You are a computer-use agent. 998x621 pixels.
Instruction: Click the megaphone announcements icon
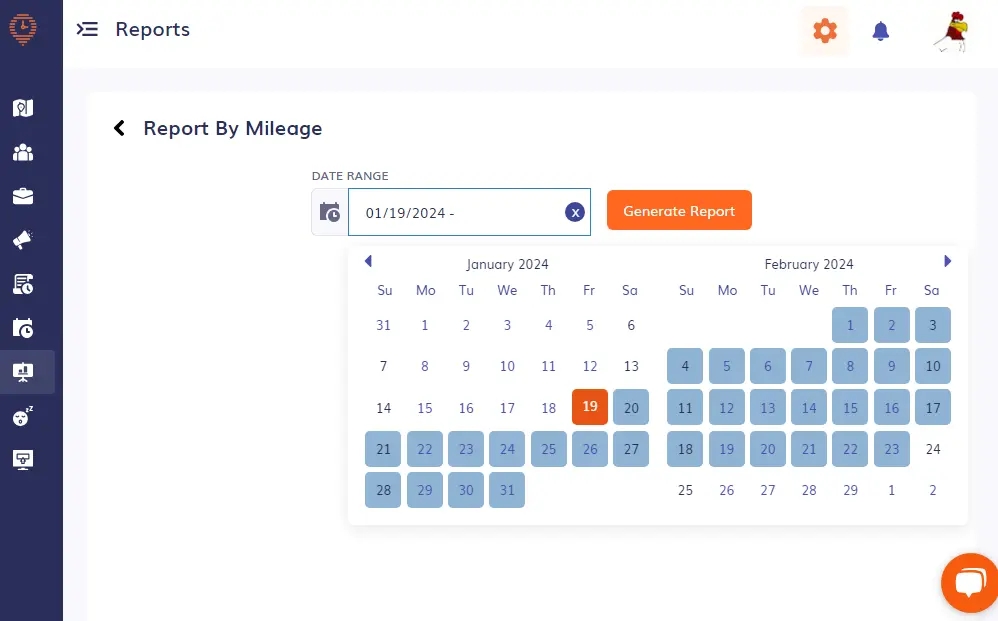click(x=22, y=240)
